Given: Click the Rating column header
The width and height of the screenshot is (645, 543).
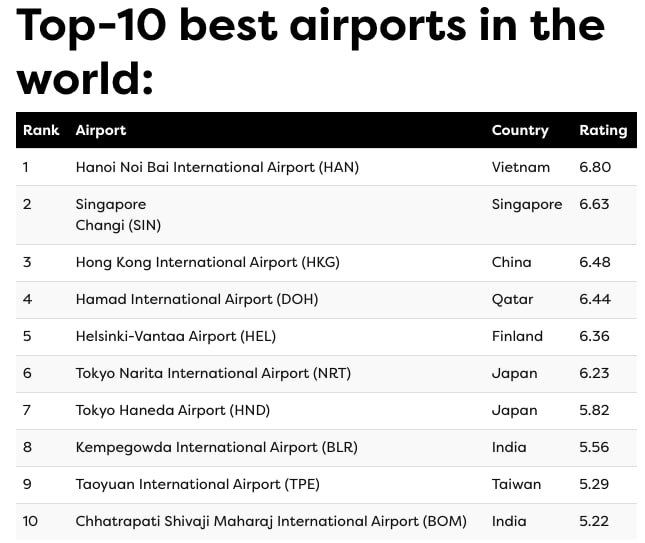Looking at the screenshot, I should pyautogui.click(x=603, y=130).
